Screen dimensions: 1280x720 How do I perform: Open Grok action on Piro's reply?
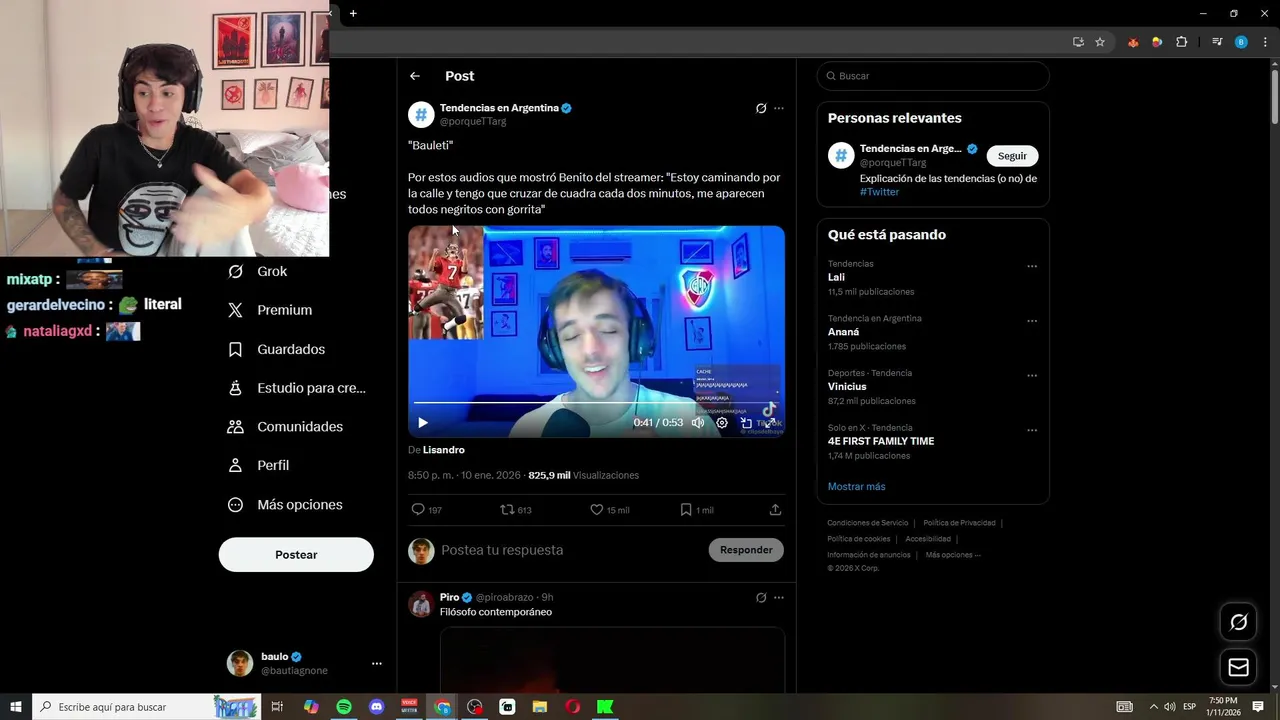[x=761, y=598]
